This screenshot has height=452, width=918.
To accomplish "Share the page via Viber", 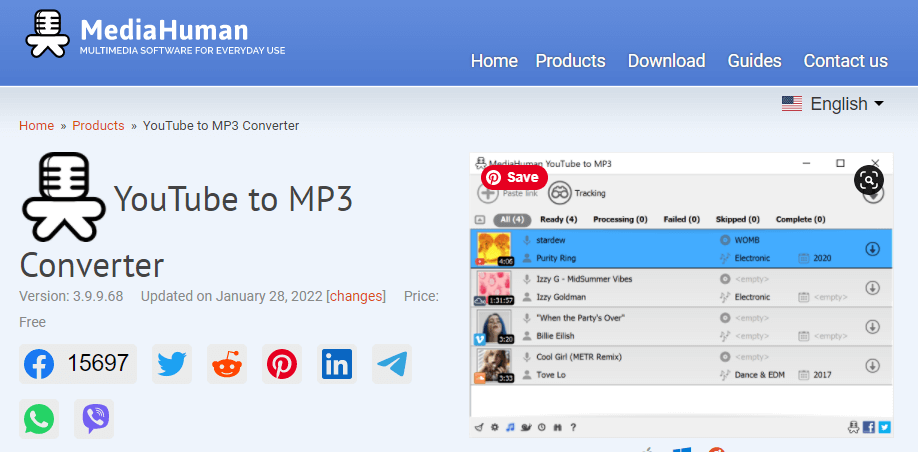I will tap(94, 419).
